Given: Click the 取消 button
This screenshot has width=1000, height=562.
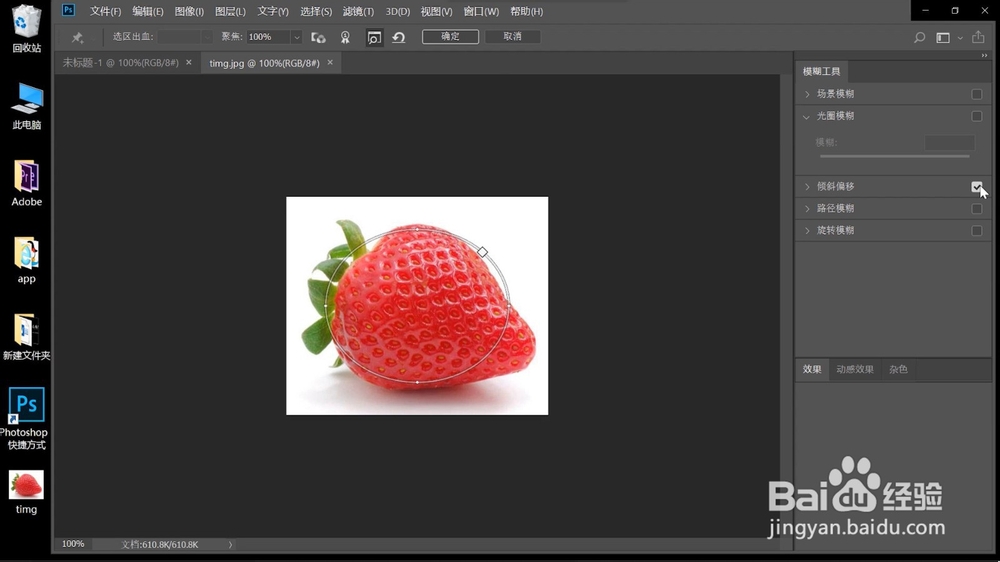Looking at the screenshot, I should click(x=512, y=36).
